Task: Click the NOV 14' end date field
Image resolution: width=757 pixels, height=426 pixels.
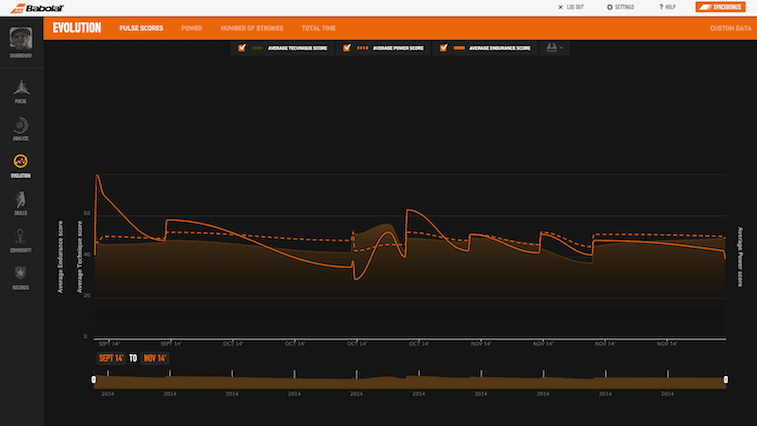Action: click(155, 358)
